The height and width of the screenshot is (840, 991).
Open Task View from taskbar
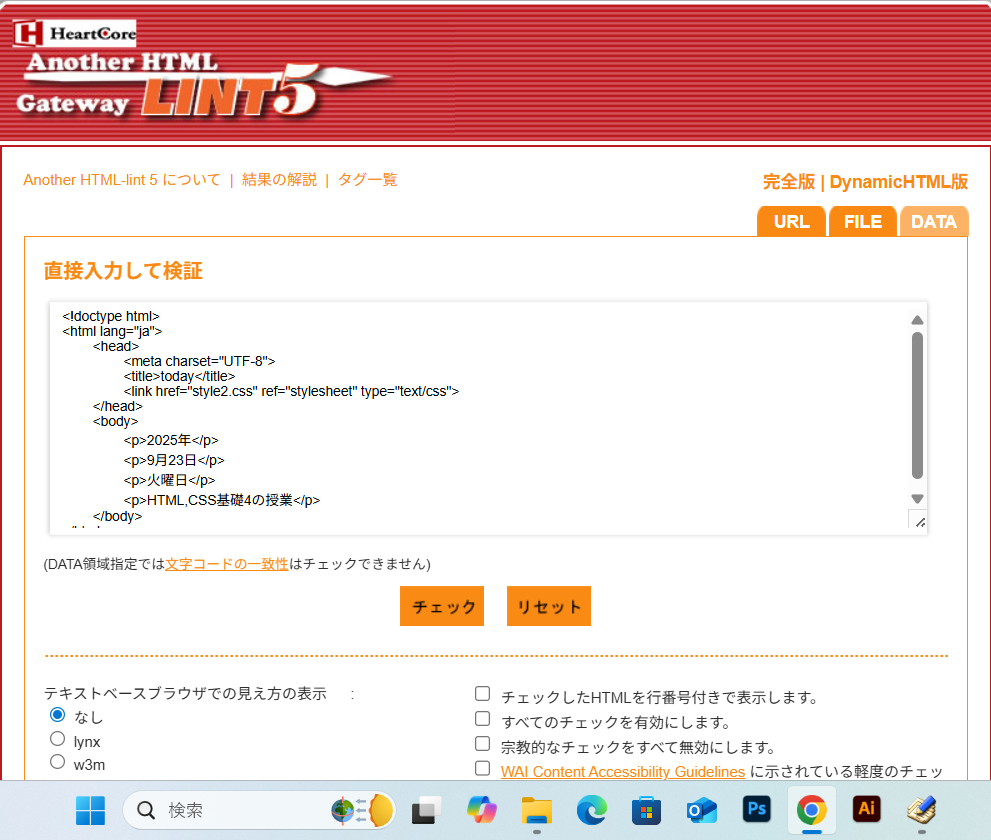(428, 810)
